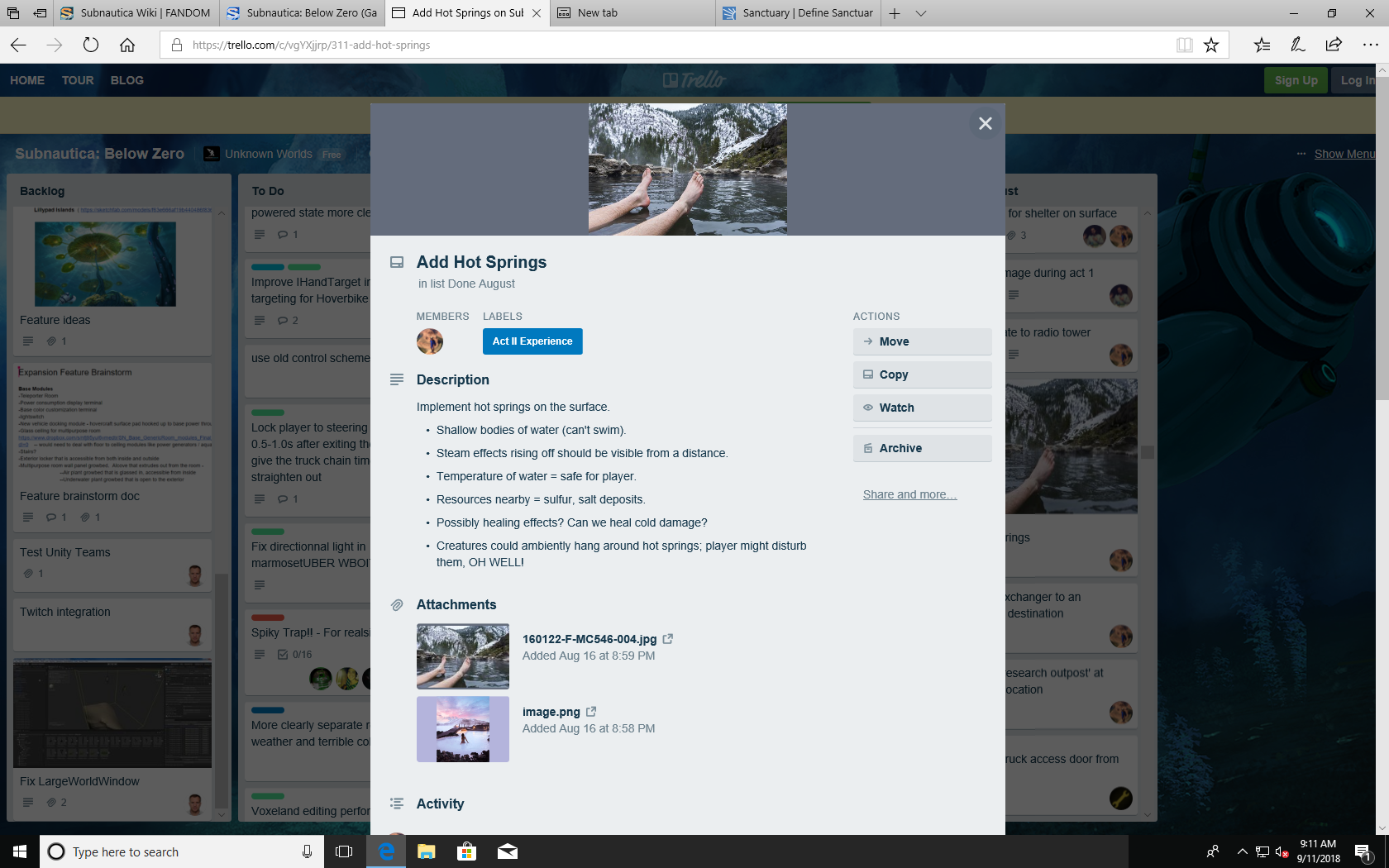Click the browser back arrow
The image size is (1389, 868).
point(18,45)
